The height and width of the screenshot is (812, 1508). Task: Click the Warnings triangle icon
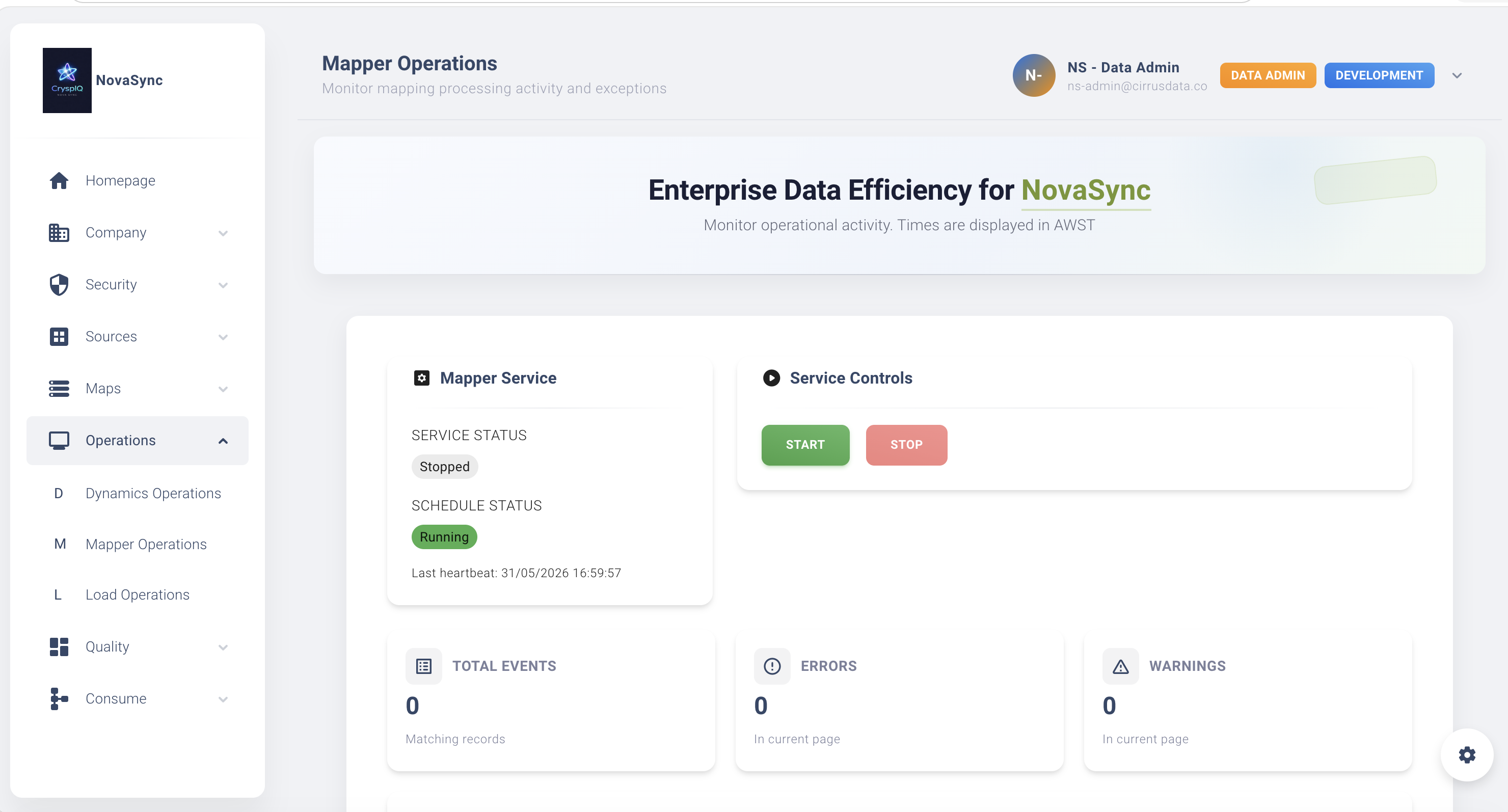pos(1120,666)
